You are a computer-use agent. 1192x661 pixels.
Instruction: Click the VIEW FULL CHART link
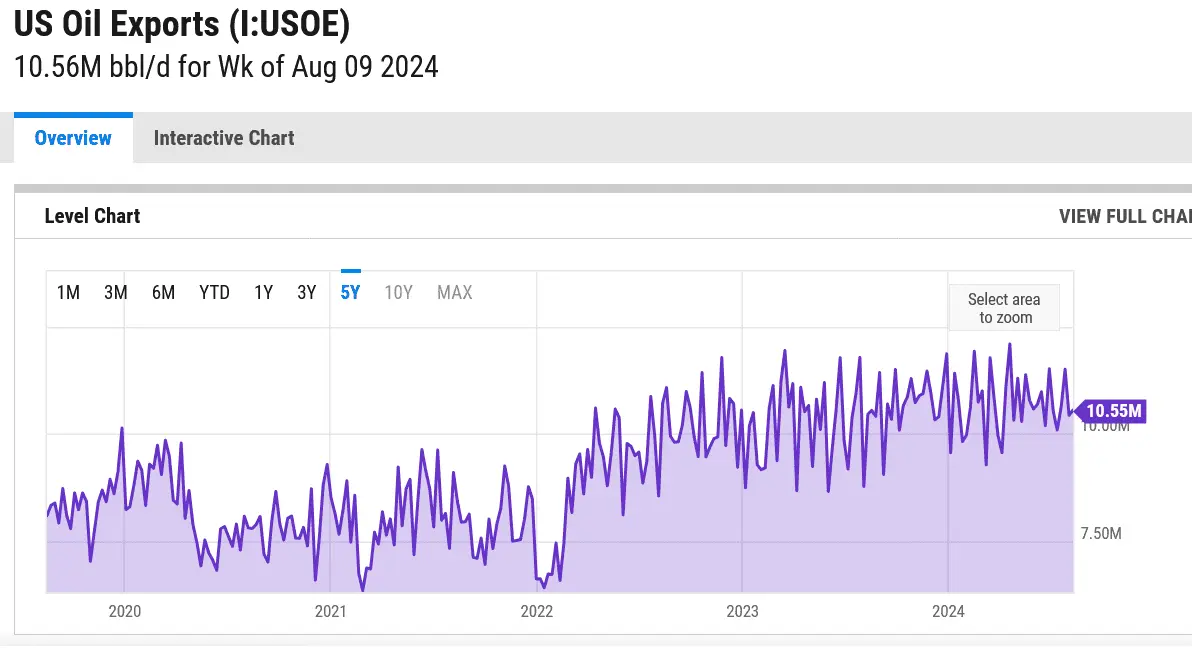(x=1124, y=216)
